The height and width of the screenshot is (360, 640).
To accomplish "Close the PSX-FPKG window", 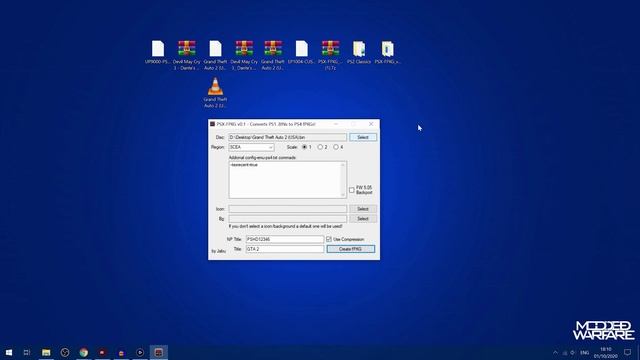I will coord(371,124).
